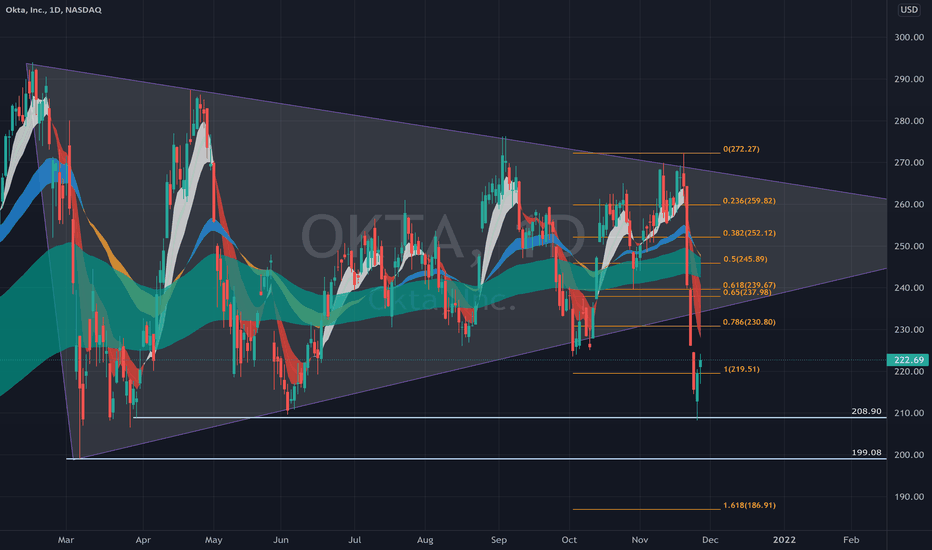Click the Feb label on time axis

[x=851, y=540]
